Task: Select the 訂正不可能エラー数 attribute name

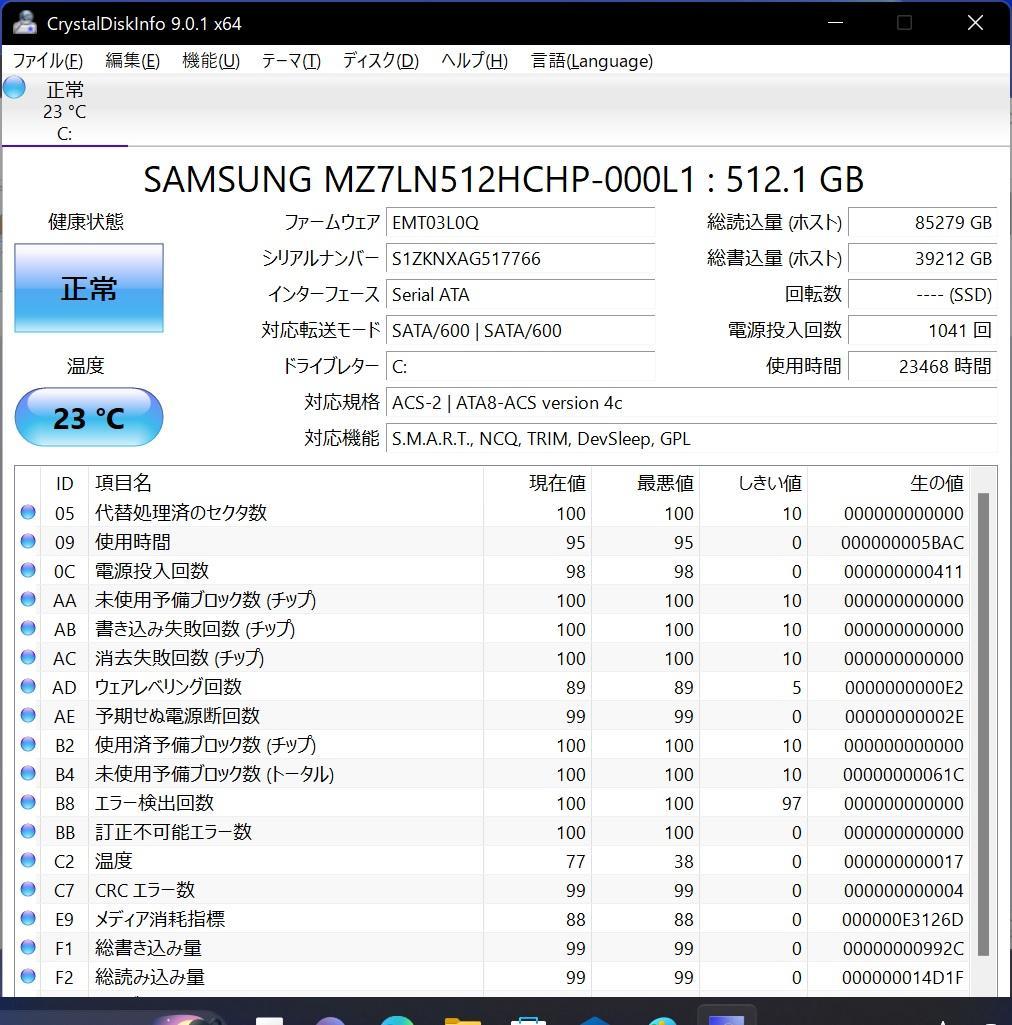Action: tap(173, 832)
